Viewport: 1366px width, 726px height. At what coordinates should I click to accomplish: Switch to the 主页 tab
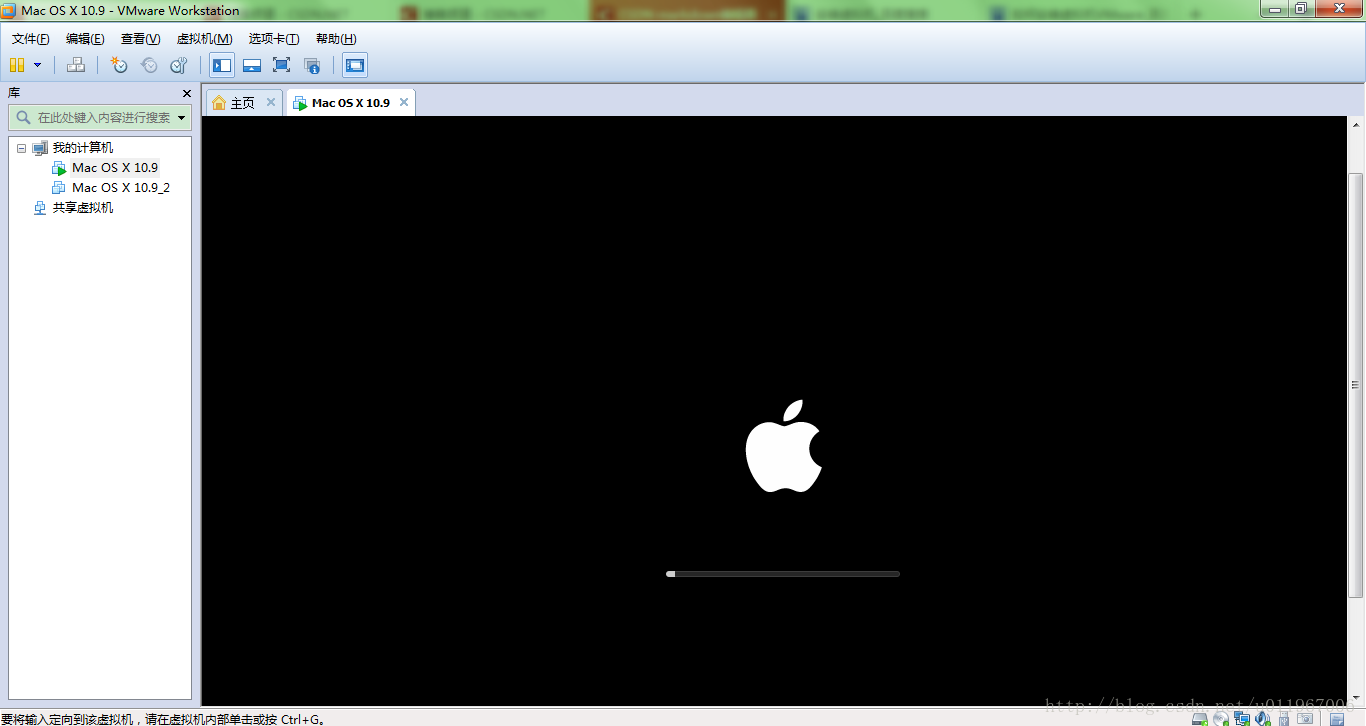(x=243, y=103)
